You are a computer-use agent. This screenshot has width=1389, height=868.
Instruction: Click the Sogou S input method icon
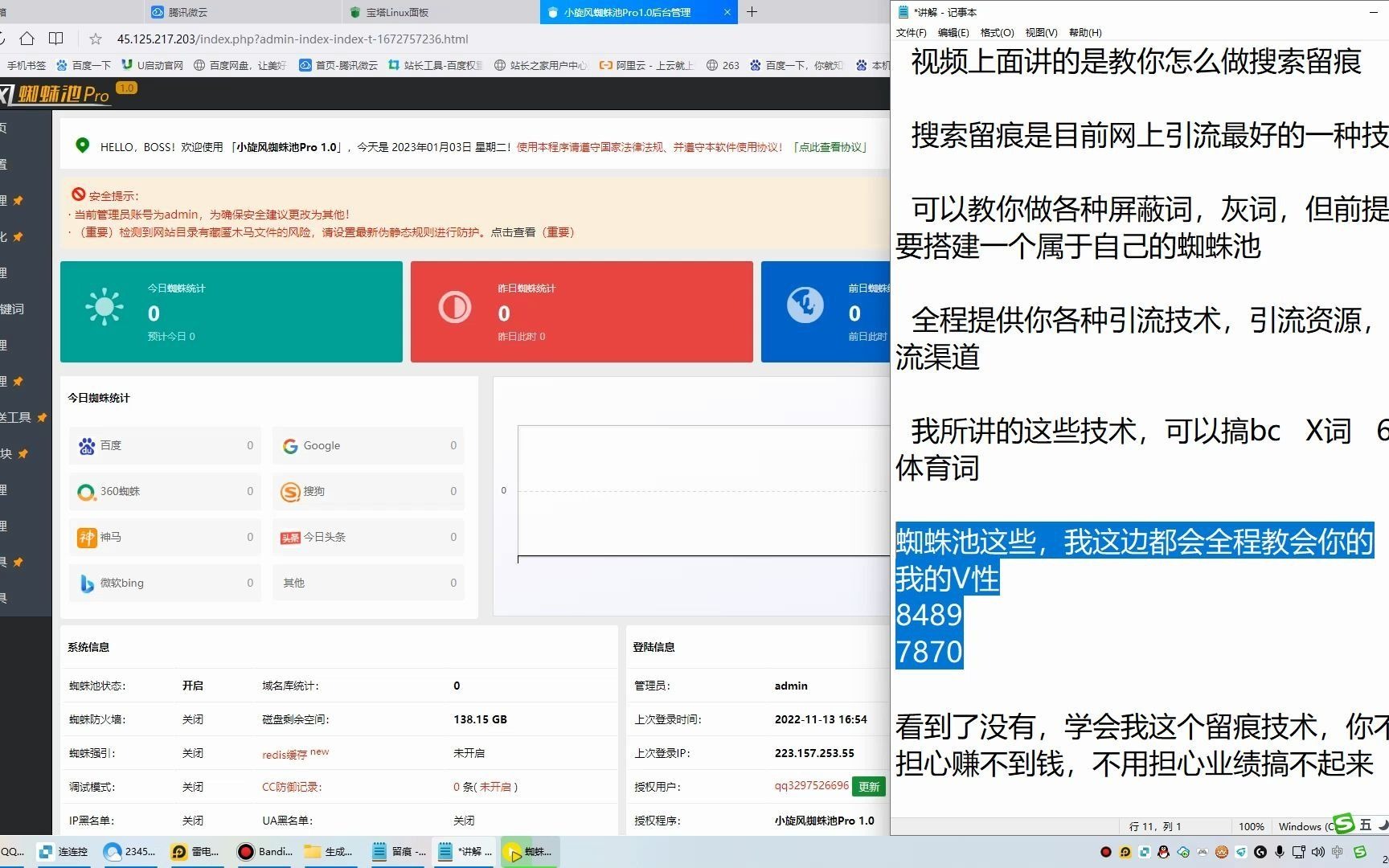click(1344, 824)
